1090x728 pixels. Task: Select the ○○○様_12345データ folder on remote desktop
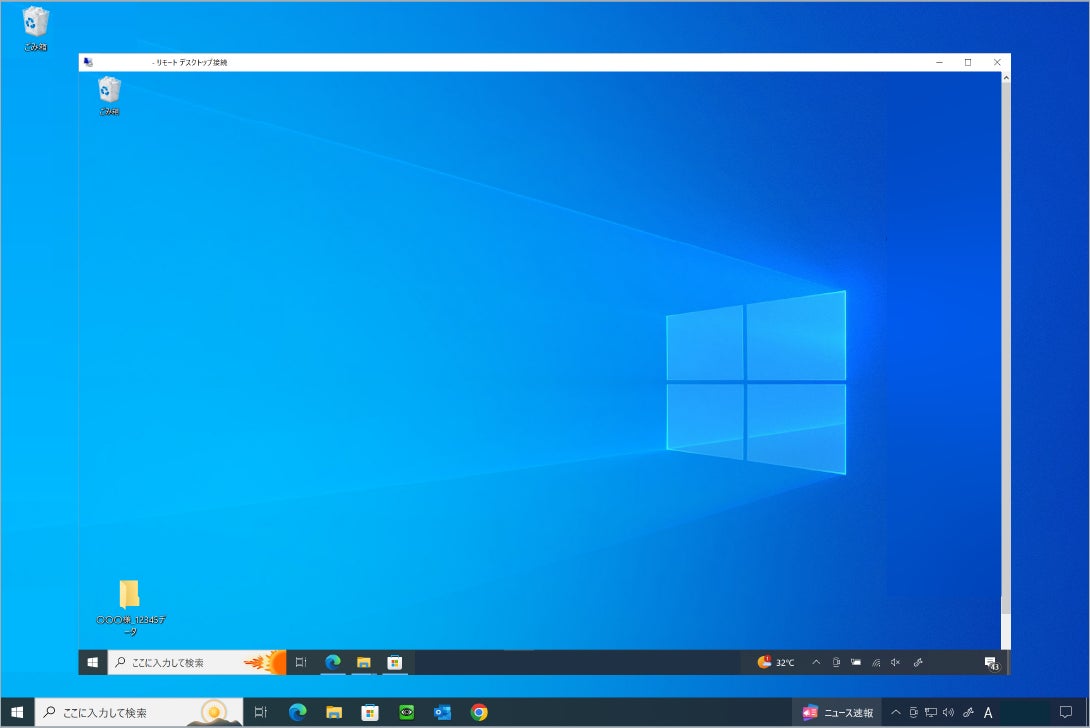[130, 608]
